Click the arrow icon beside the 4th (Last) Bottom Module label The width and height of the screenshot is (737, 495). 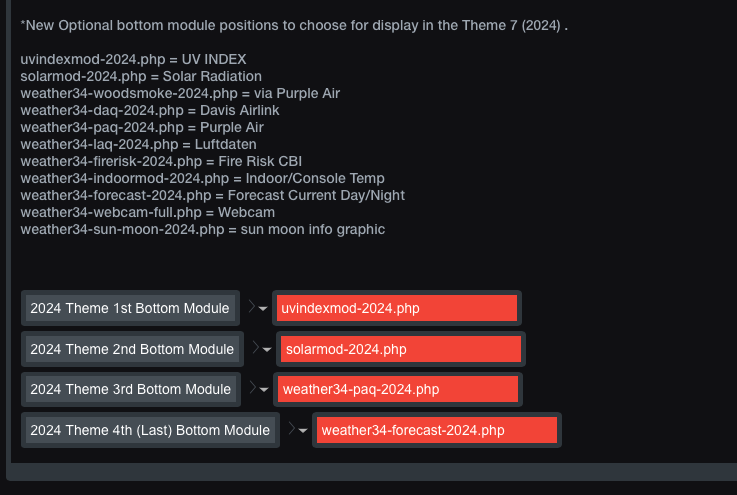click(x=298, y=429)
